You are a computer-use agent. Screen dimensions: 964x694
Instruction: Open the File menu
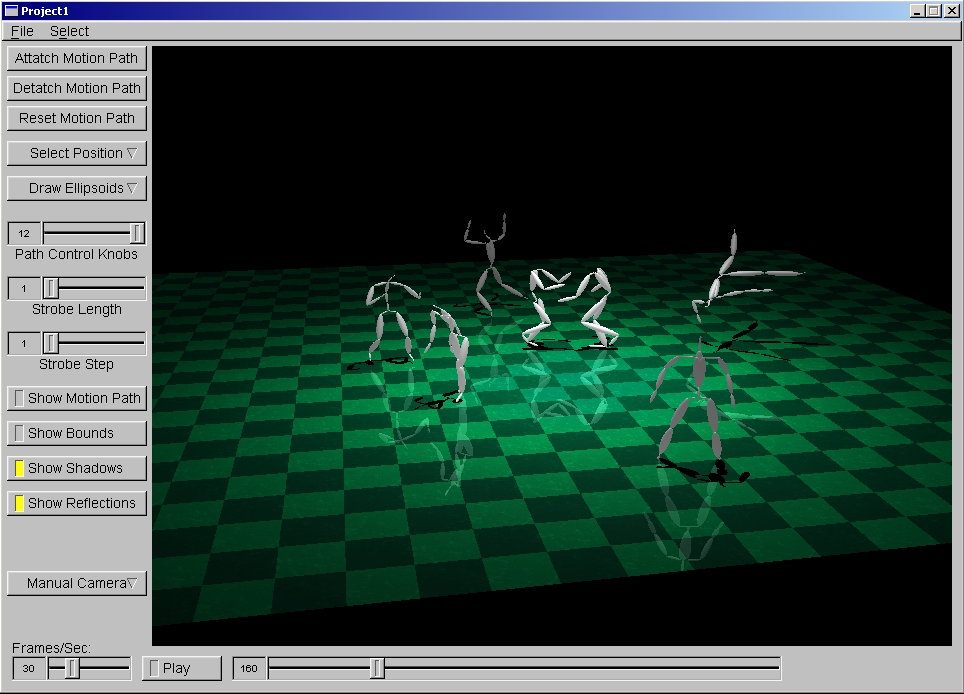coord(21,31)
